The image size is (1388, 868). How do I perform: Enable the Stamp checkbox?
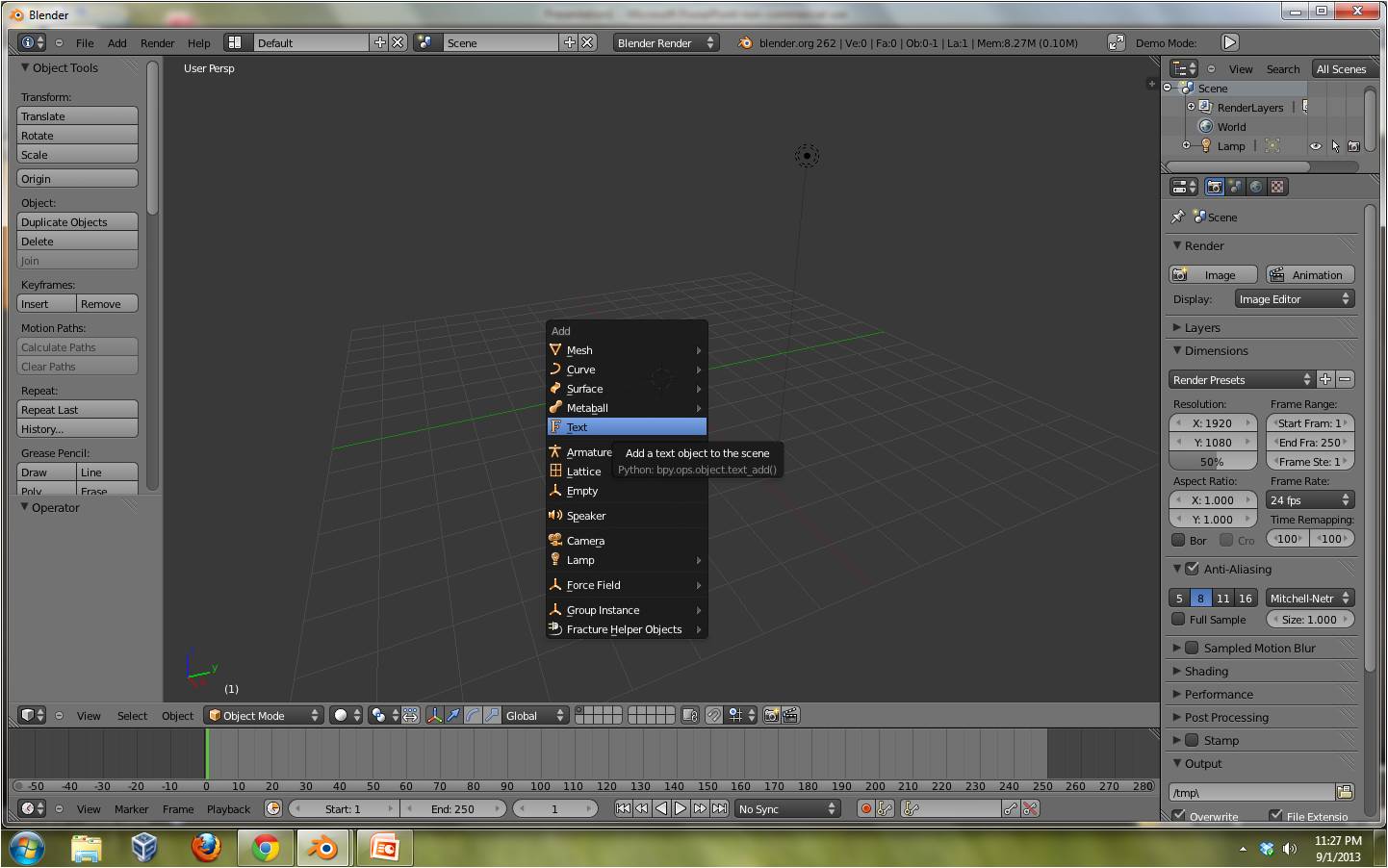click(1192, 740)
